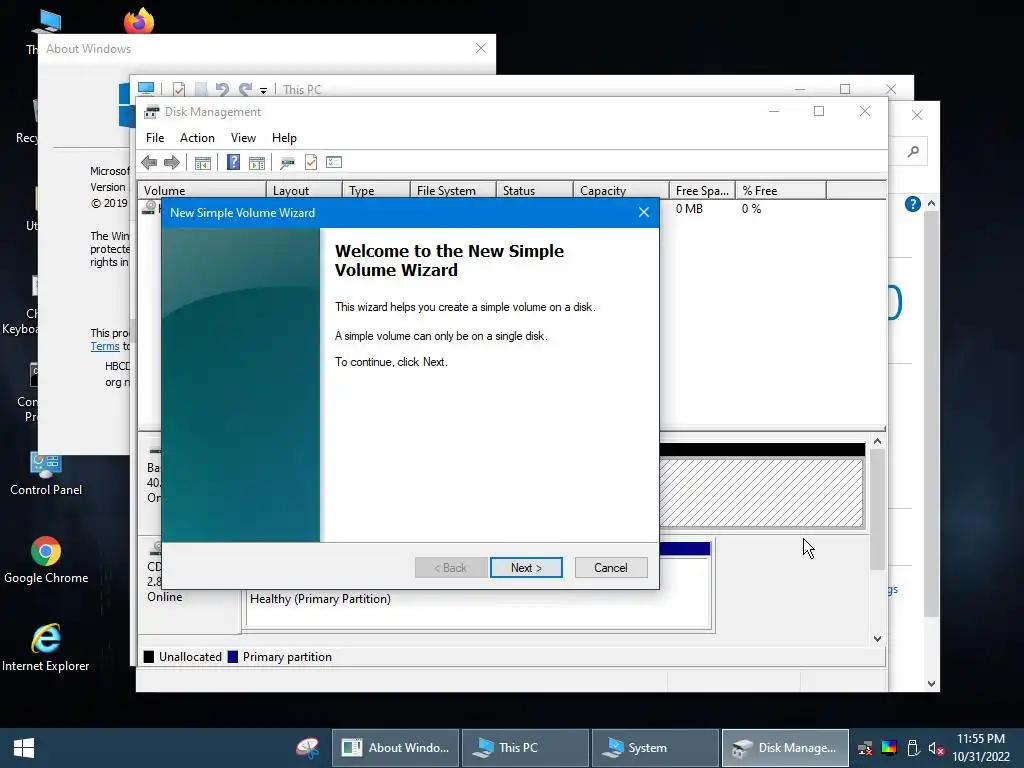Expand Customize Quick Access Toolbar dropdown in This PC
The image size is (1024, 768).
263,90
